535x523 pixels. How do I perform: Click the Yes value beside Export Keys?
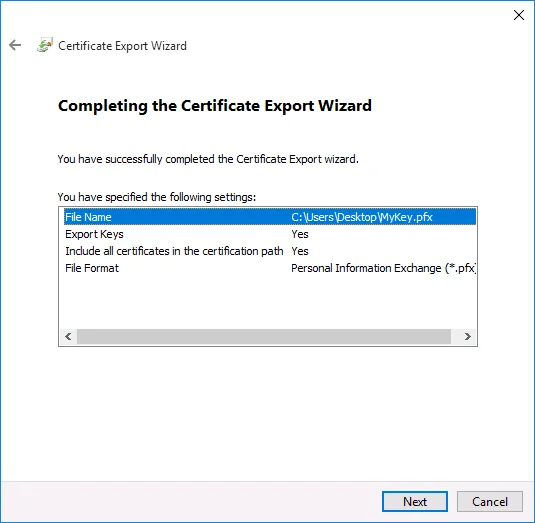[x=300, y=234]
